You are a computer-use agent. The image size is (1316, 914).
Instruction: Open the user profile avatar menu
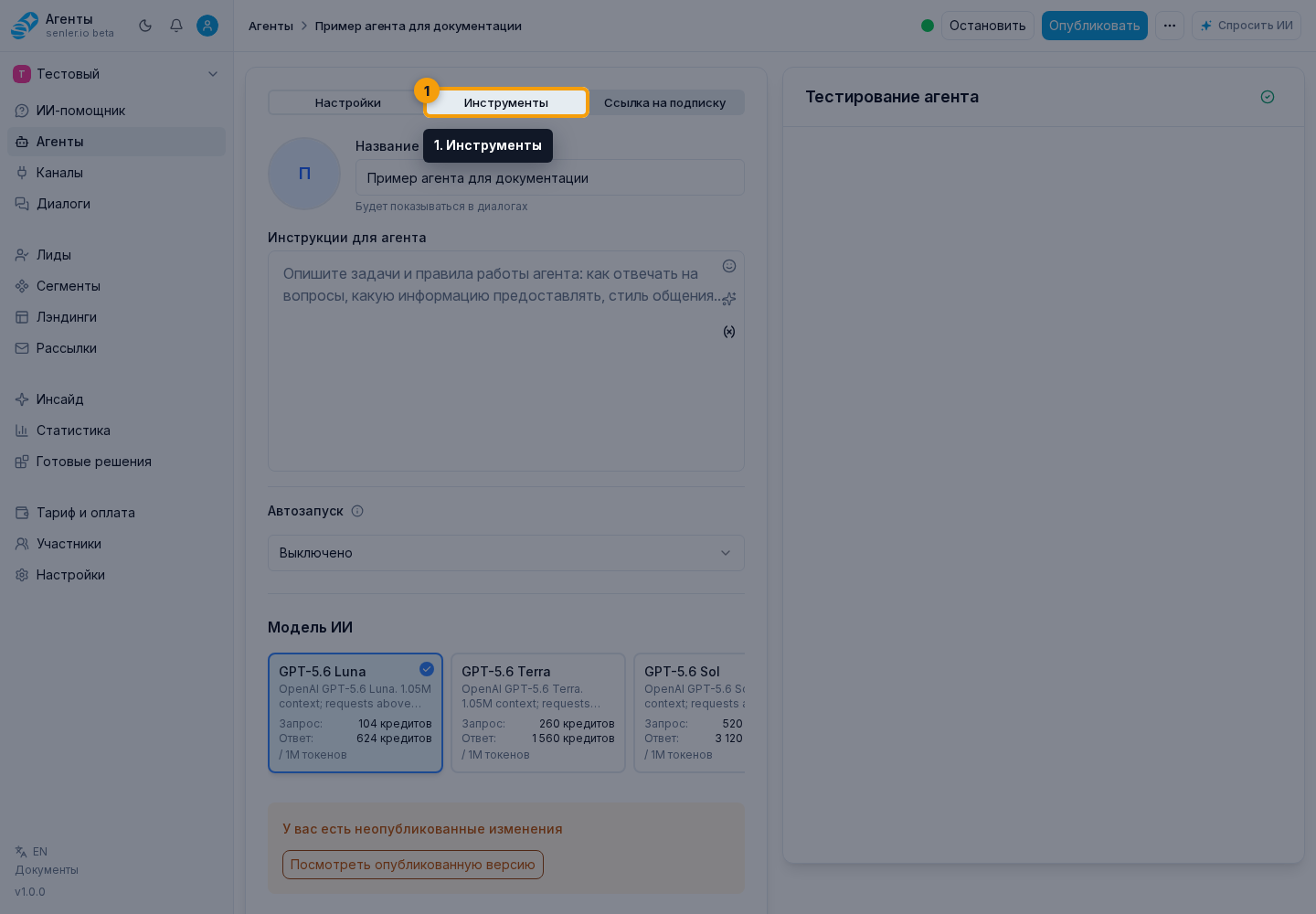(207, 26)
